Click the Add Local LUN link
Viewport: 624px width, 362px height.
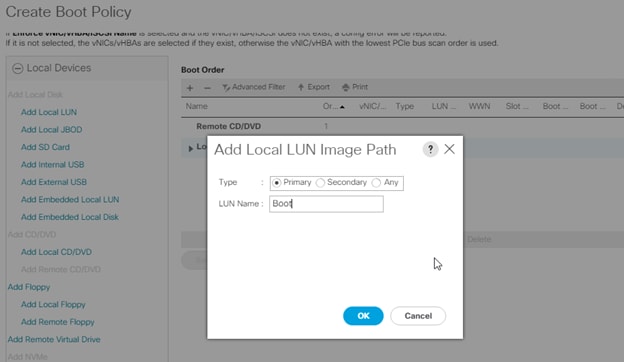coord(49,112)
